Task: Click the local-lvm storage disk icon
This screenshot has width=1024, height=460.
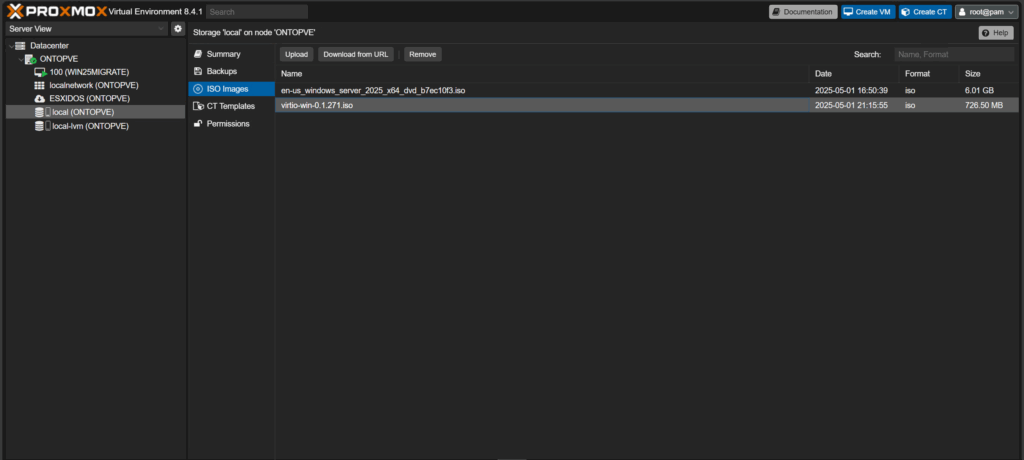Action: click(x=40, y=126)
